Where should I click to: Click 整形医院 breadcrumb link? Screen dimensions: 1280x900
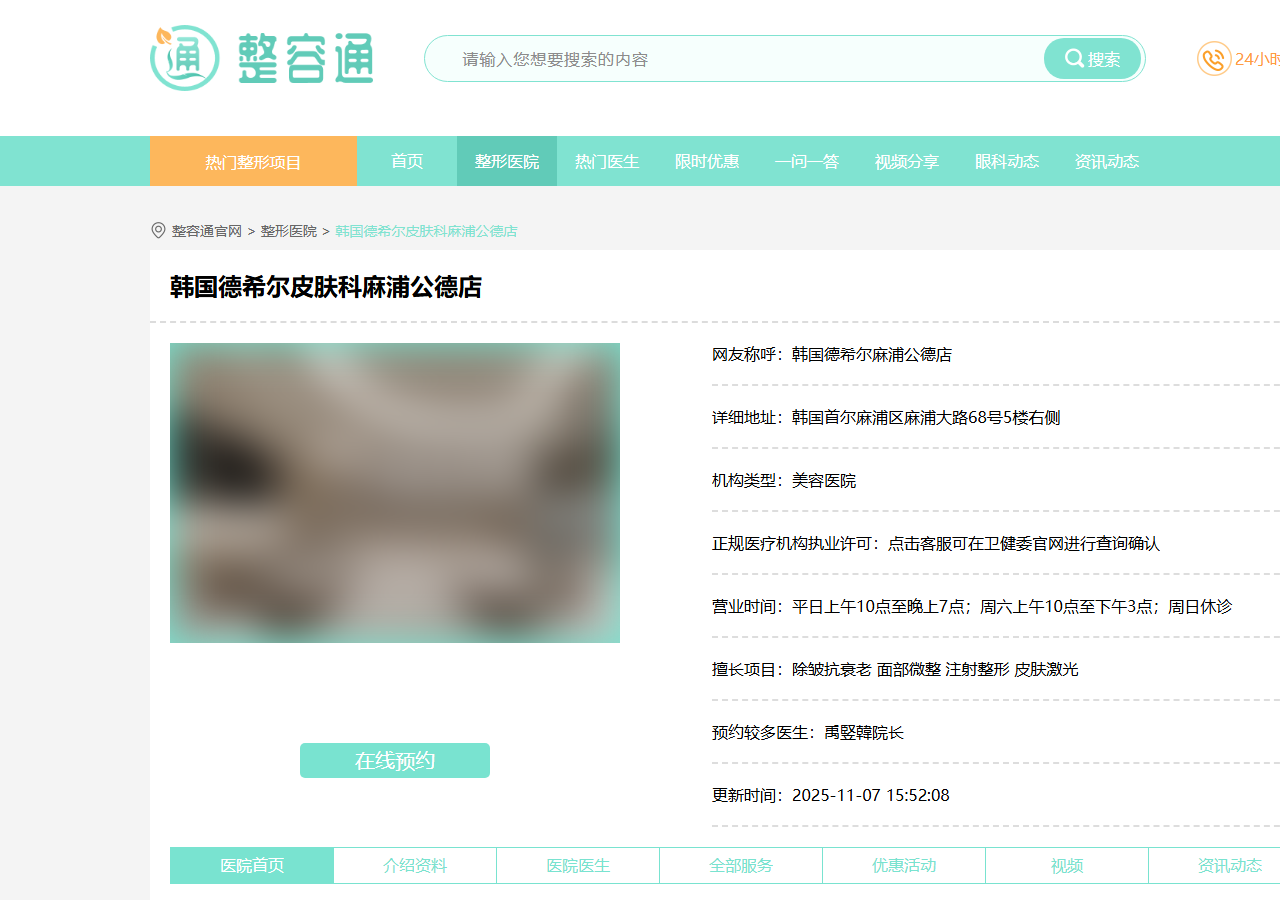[289, 231]
